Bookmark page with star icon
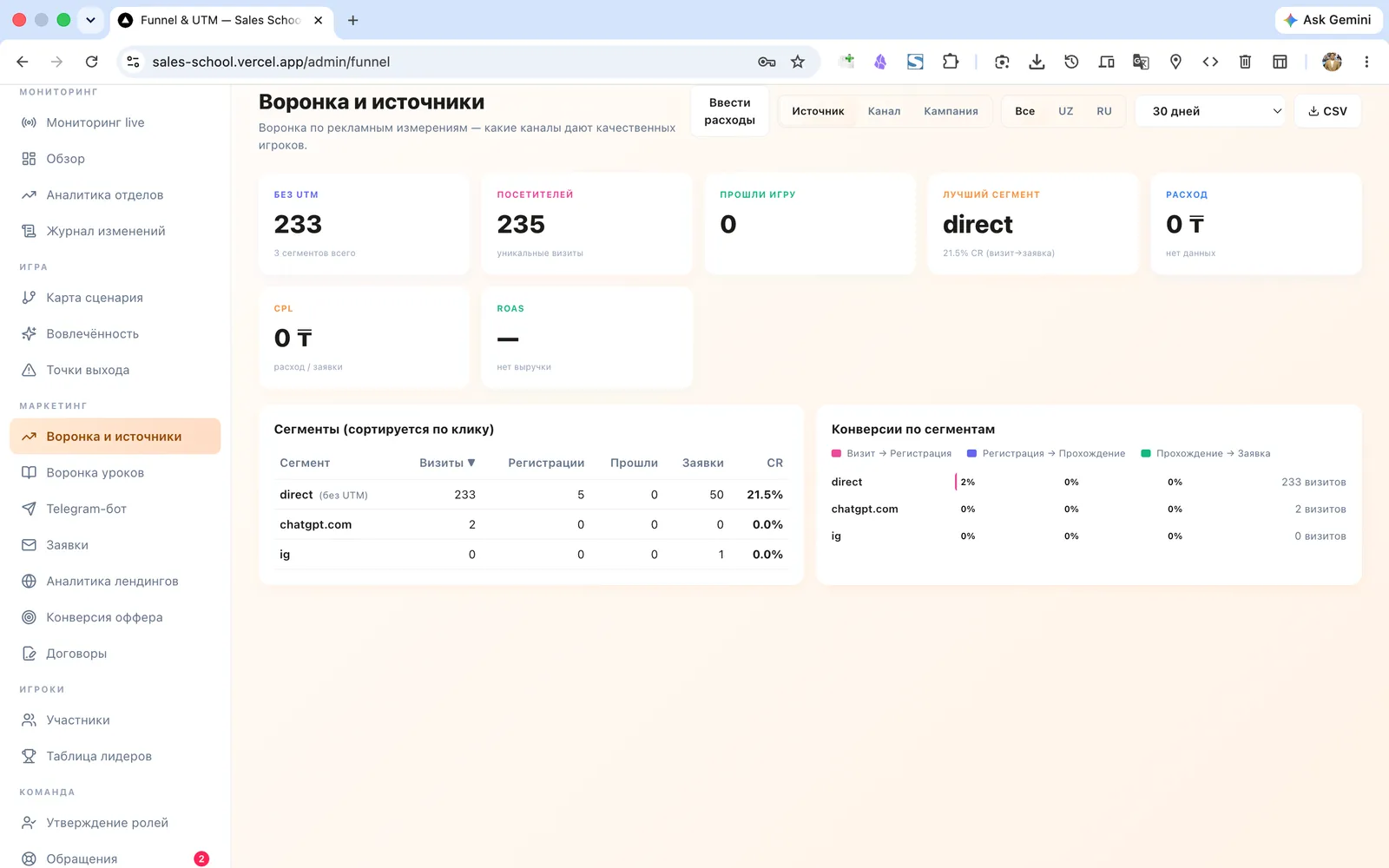1389x868 pixels. click(798, 62)
